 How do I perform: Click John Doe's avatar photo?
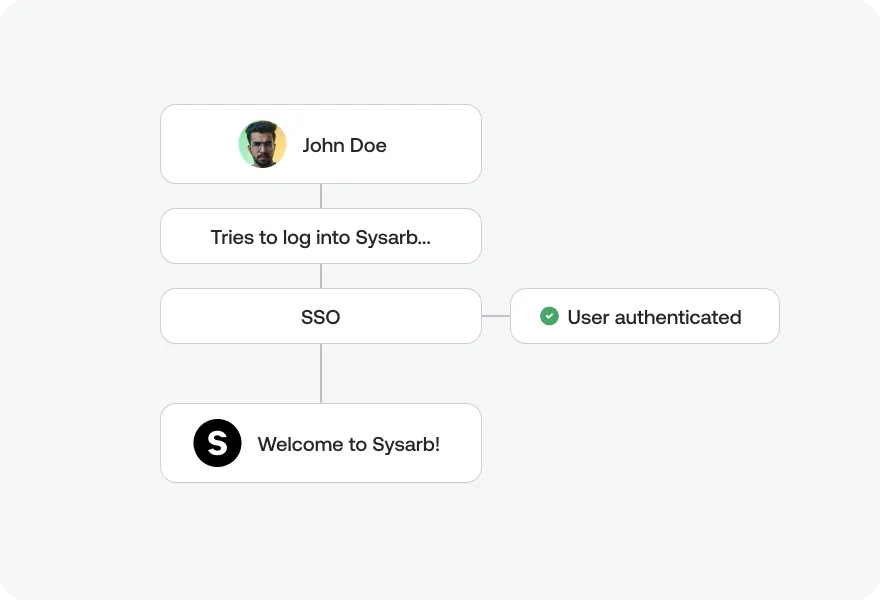tap(262, 144)
